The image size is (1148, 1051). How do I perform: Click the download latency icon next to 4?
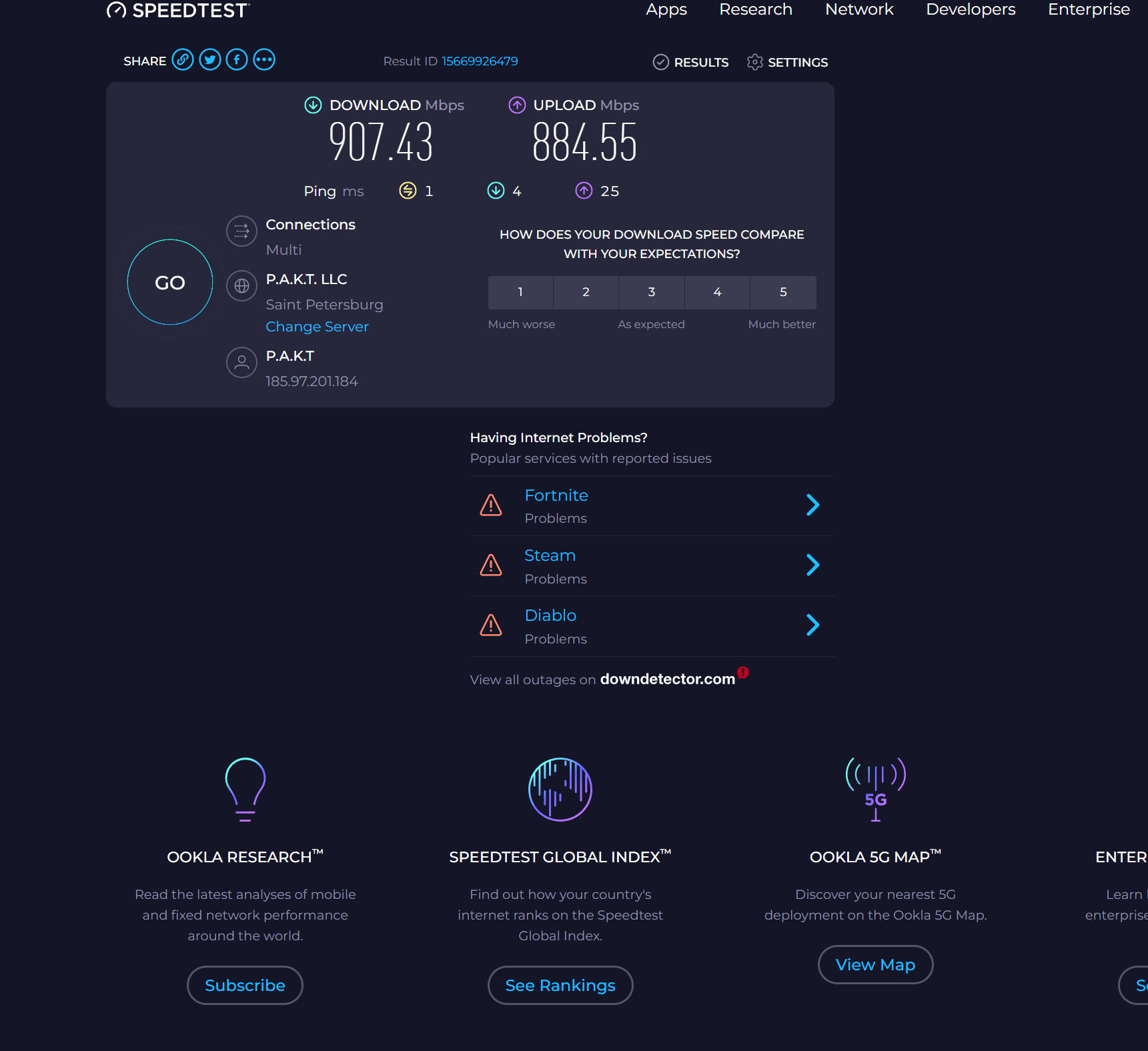point(496,191)
